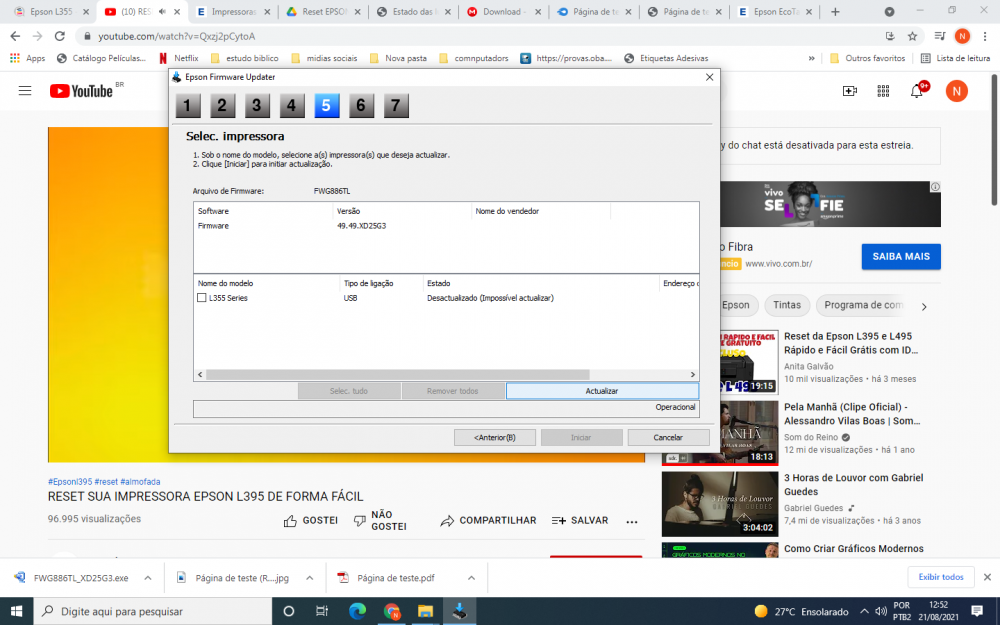Image resolution: width=1000 pixels, height=625 pixels.
Task: Open the Lista de leitura panel
Action: (955, 58)
